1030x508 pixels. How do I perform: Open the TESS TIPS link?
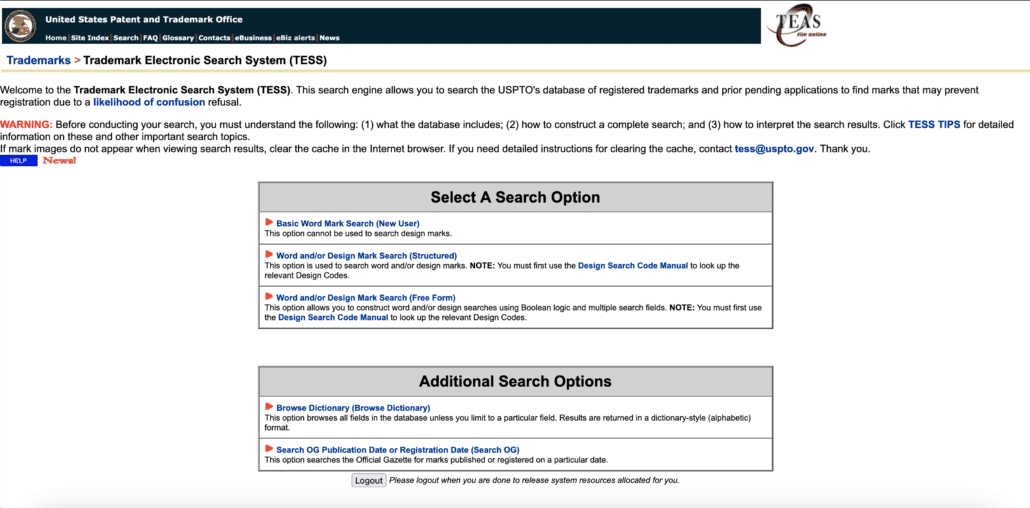934,124
